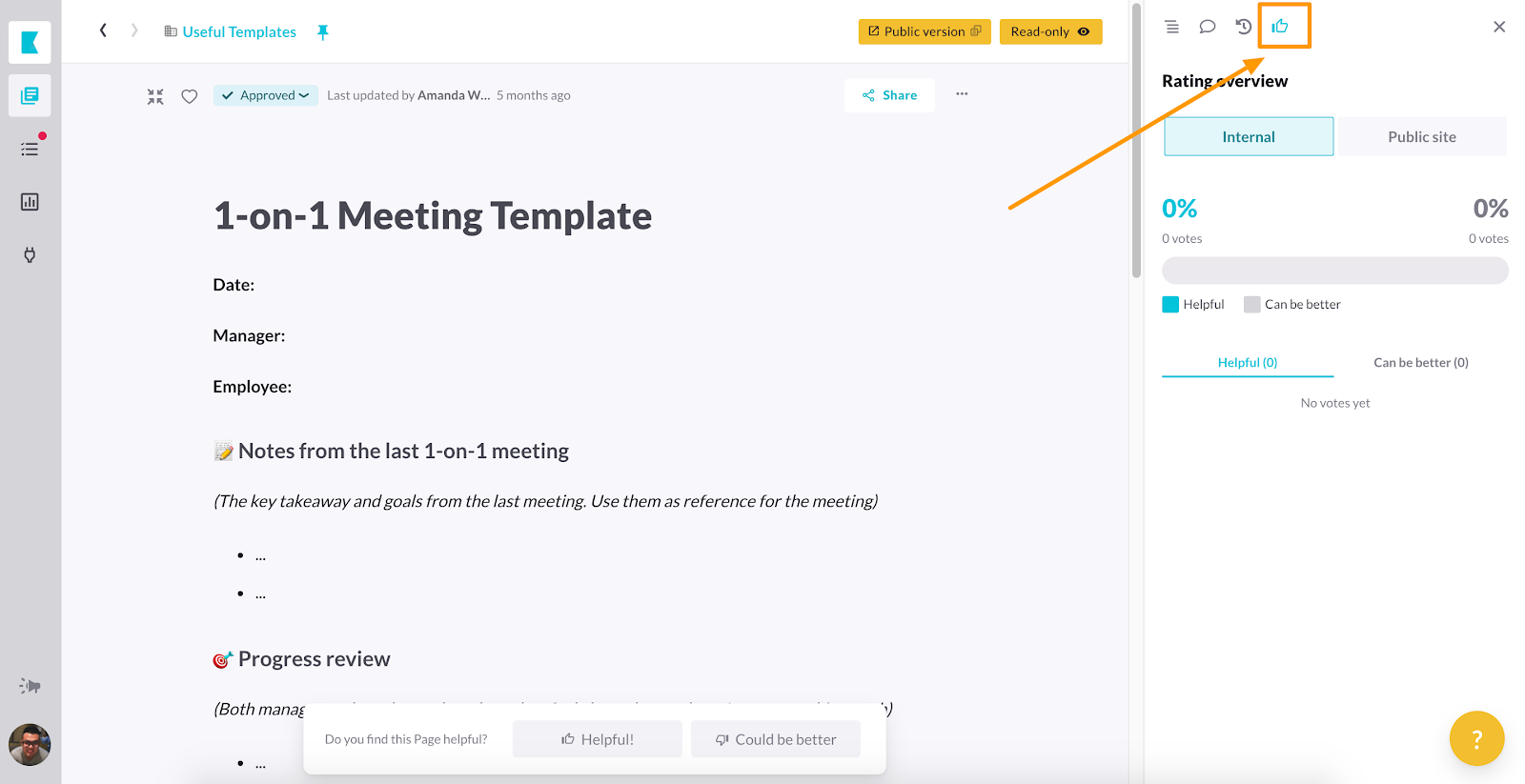
Task: Open the comments panel icon
Action: pos(1207,27)
